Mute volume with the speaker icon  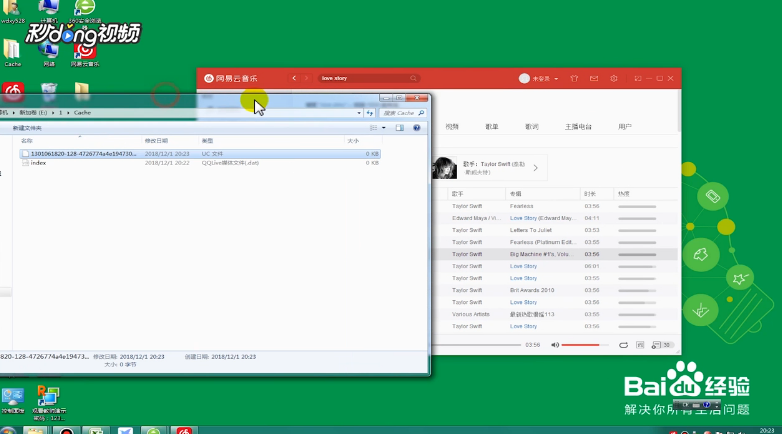(x=555, y=345)
